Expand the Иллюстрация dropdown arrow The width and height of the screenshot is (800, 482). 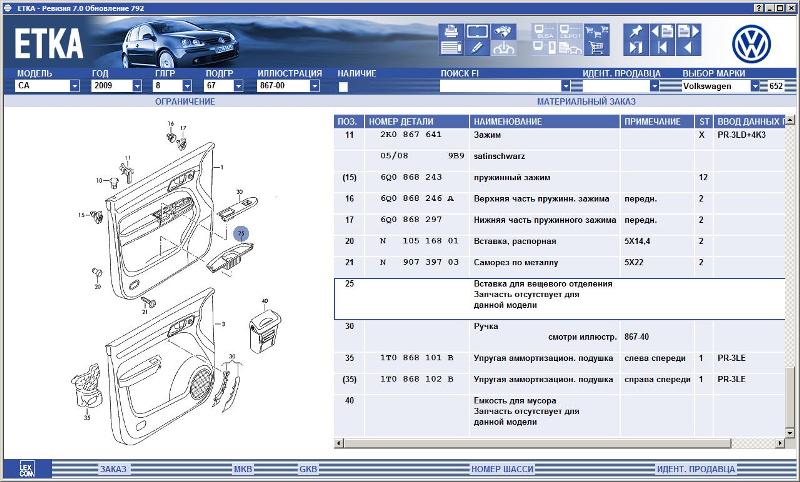tap(315, 86)
